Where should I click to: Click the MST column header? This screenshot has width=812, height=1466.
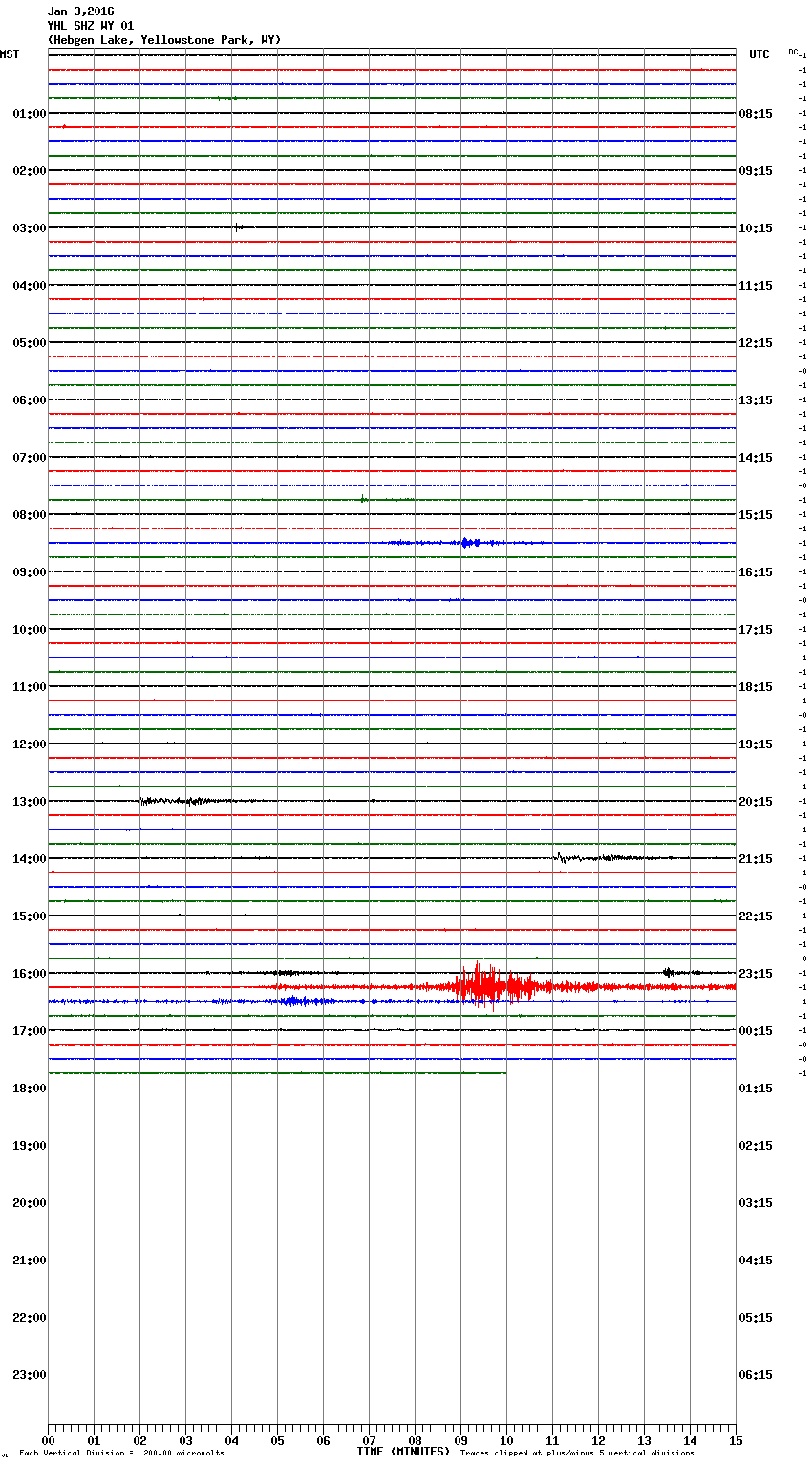click(x=10, y=54)
